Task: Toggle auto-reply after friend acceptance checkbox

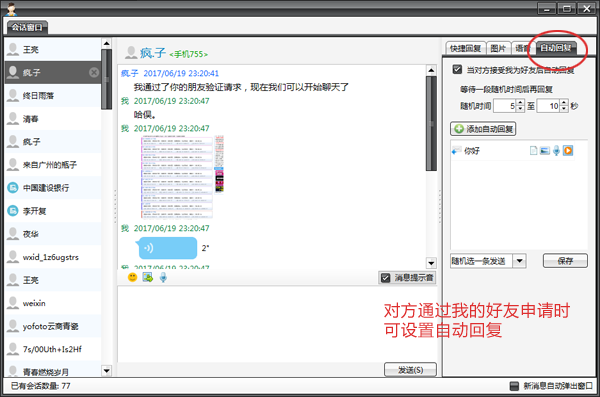Action: (457, 70)
